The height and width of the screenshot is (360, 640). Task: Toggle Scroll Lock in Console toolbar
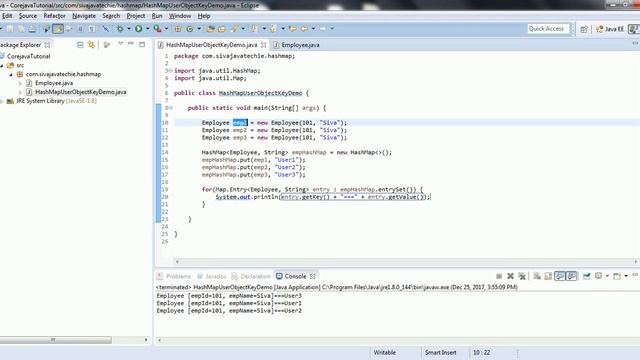(548, 276)
